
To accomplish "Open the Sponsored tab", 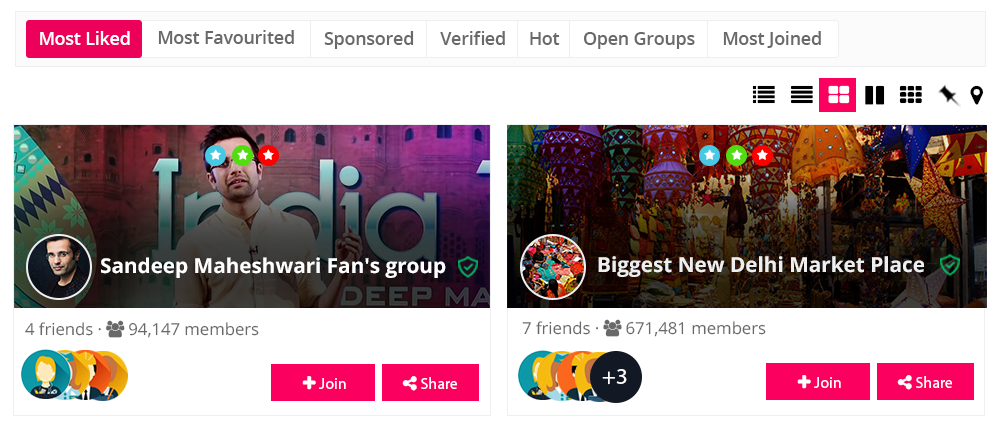I will (368, 39).
